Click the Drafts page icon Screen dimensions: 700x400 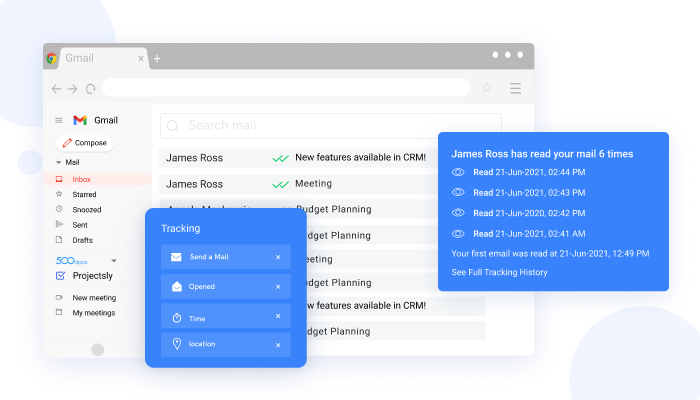click(x=59, y=239)
